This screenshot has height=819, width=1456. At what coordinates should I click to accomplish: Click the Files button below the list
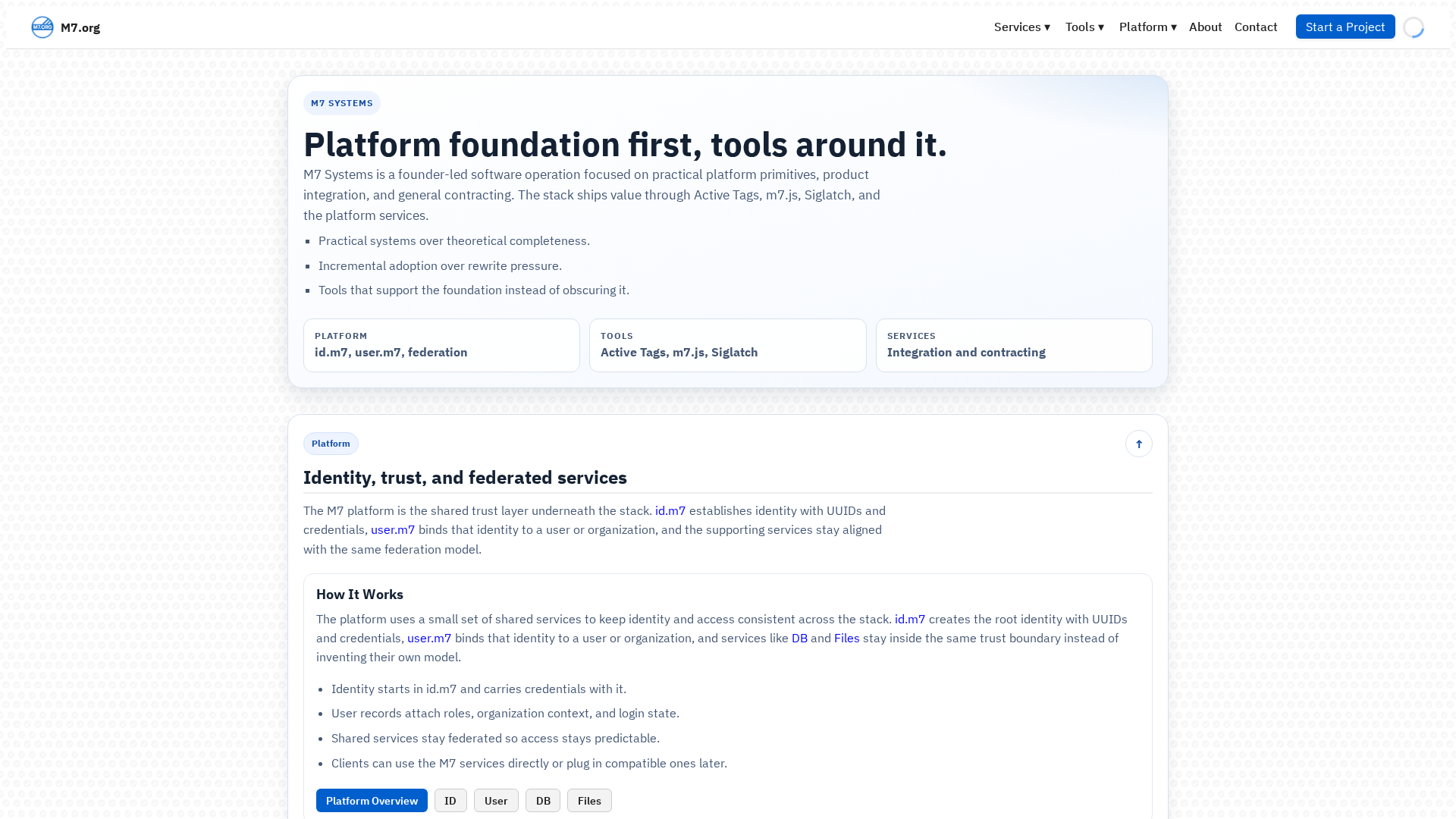pos(589,801)
